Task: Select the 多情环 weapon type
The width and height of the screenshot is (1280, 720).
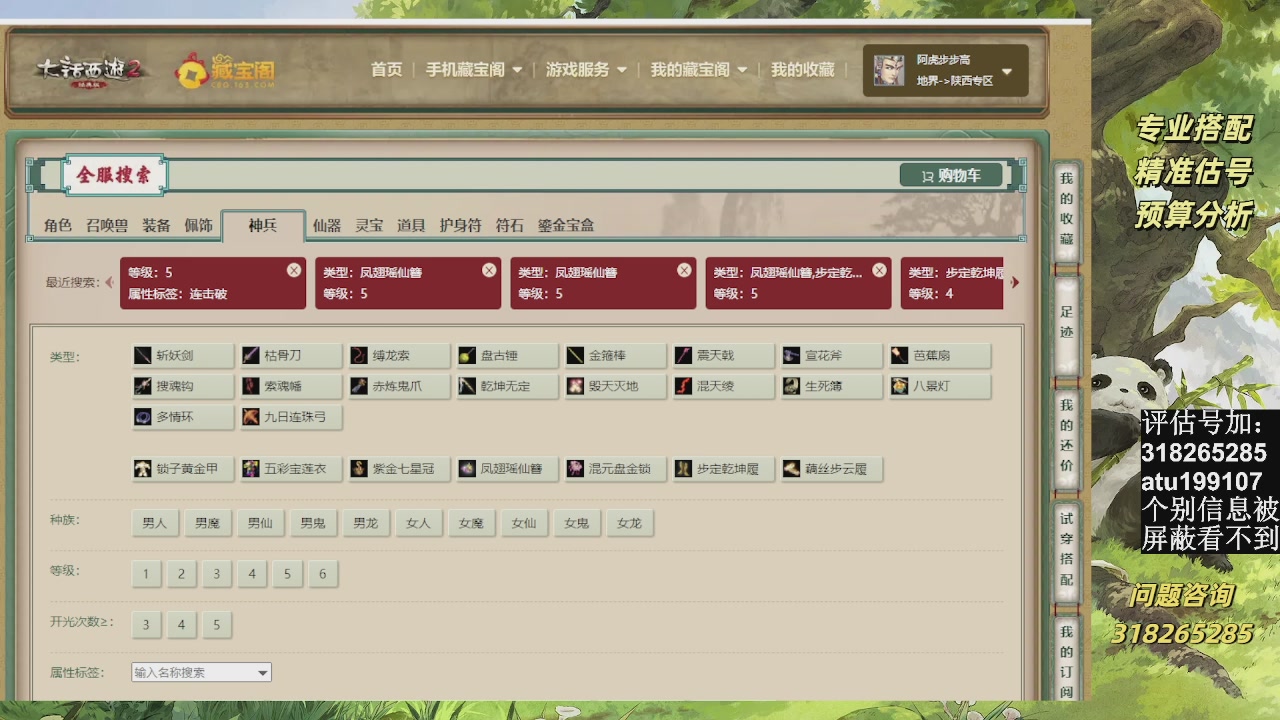Action: (183, 417)
